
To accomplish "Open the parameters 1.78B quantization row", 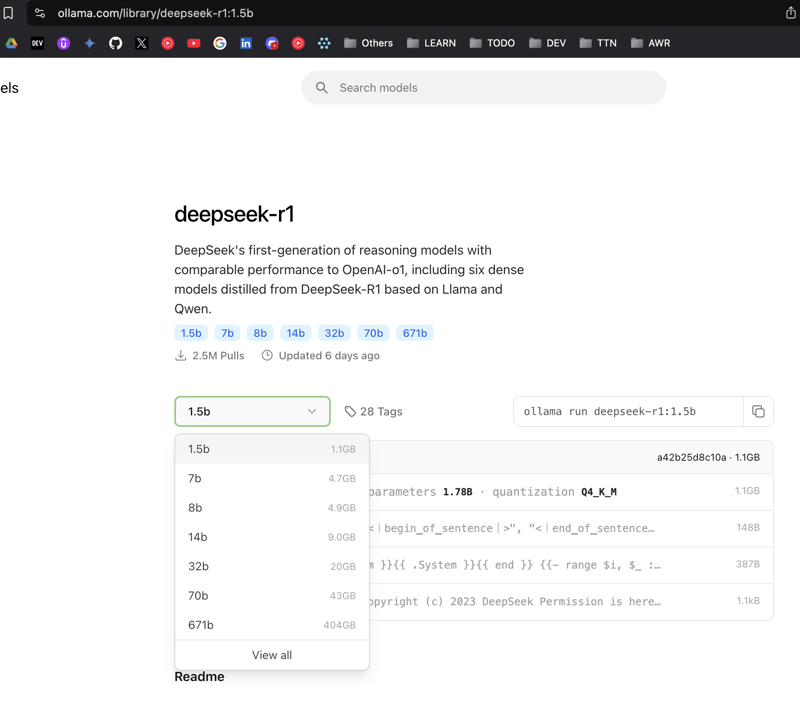I will coord(571,492).
